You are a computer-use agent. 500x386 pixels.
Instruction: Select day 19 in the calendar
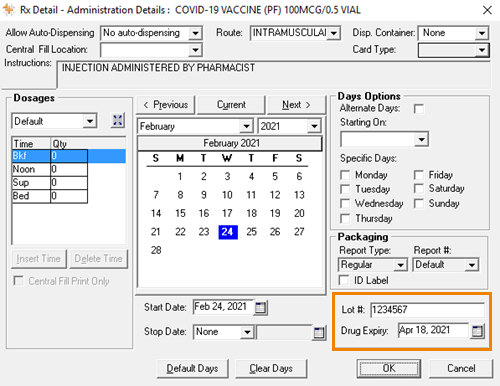pos(275,213)
